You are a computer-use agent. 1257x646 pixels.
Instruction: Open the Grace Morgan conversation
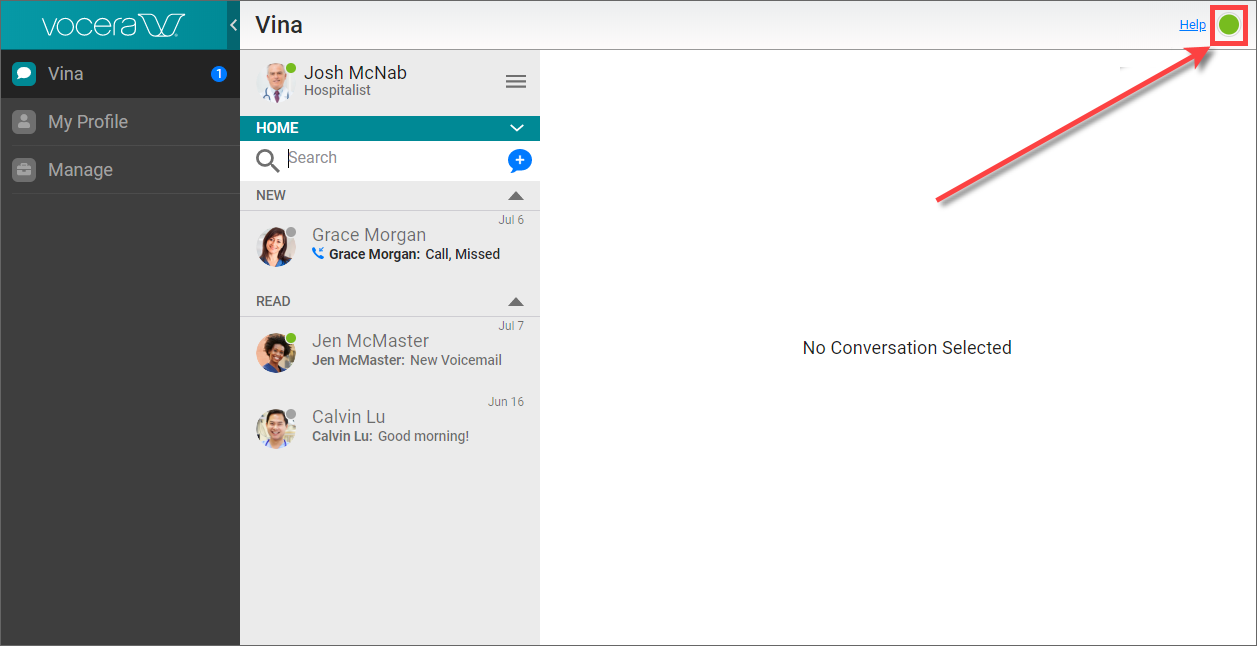(x=390, y=244)
